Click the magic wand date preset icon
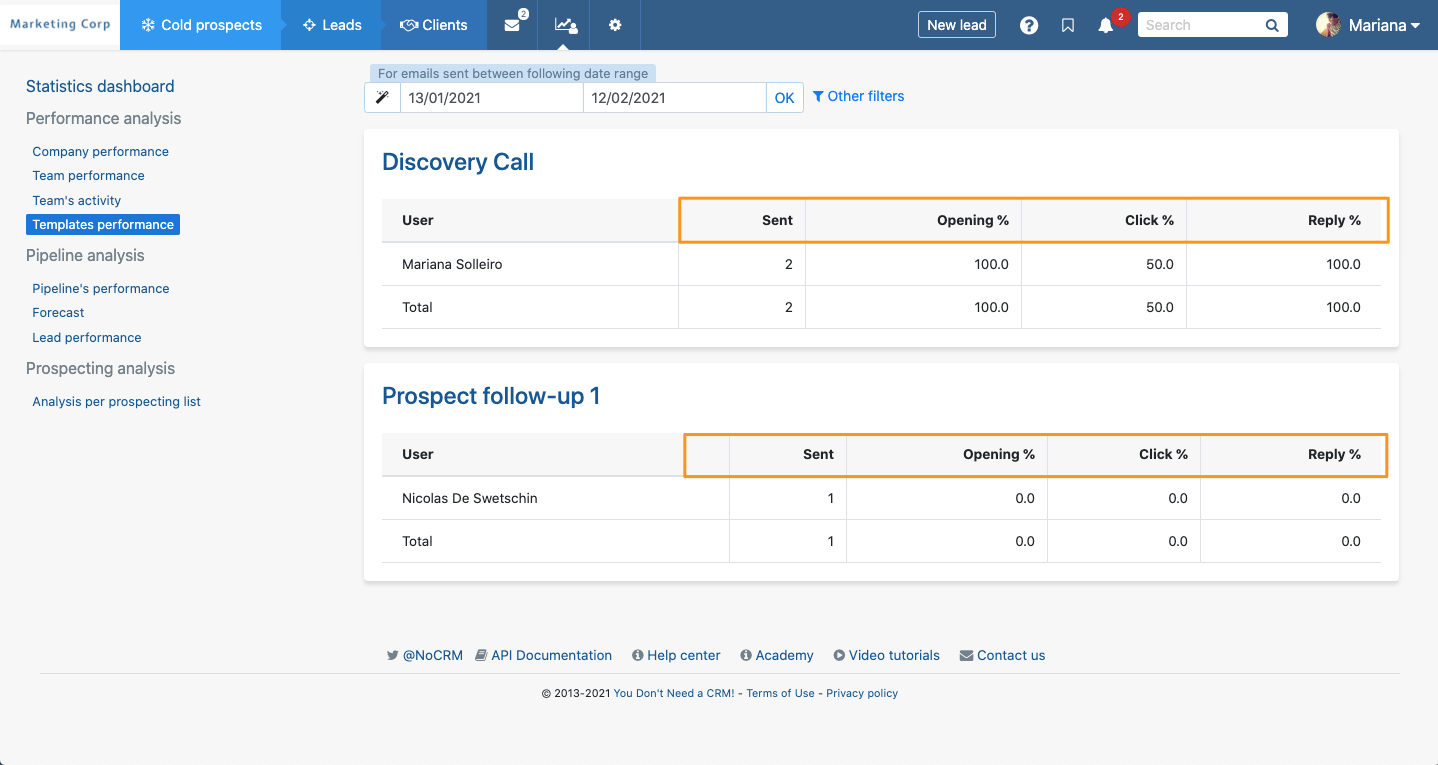 click(382, 97)
